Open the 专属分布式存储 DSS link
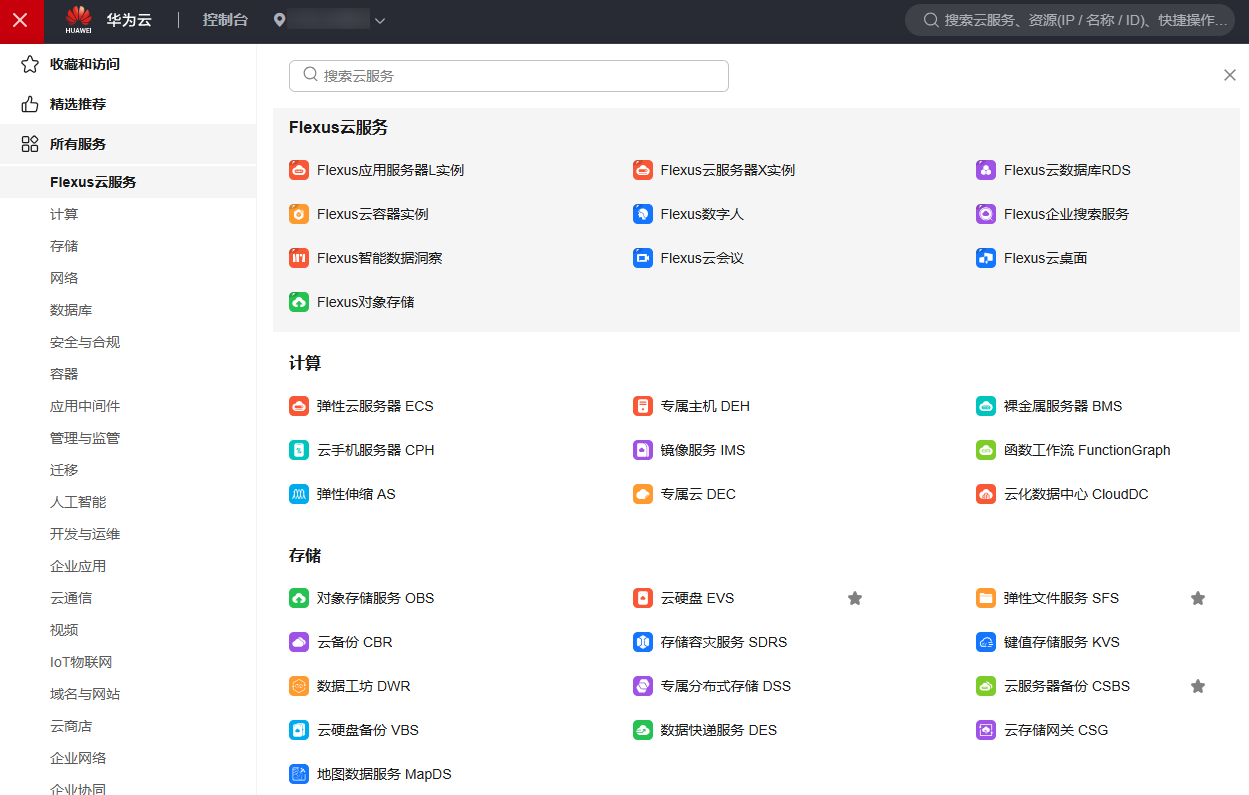The image size is (1249, 795). point(726,686)
